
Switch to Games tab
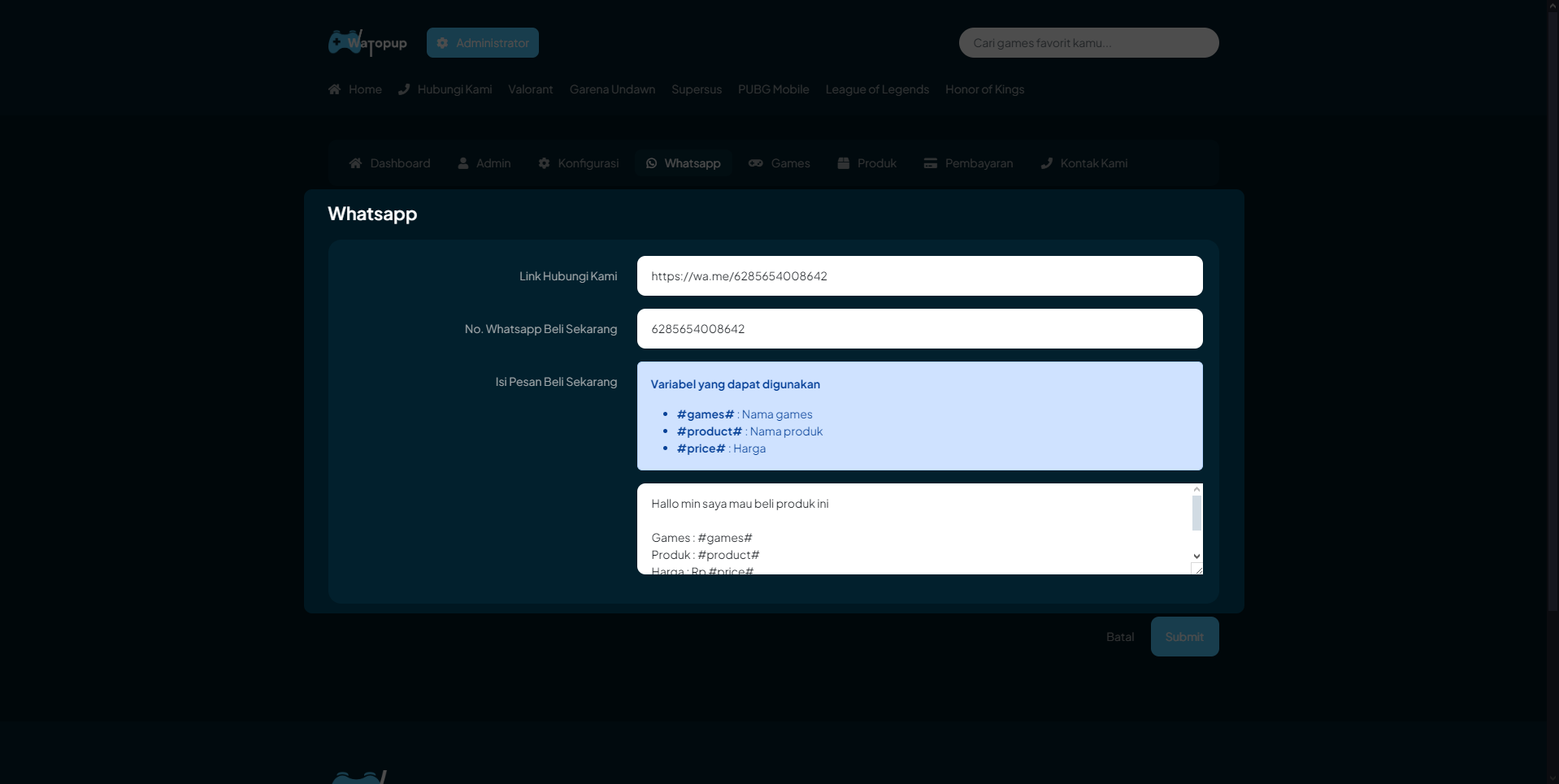(x=779, y=163)
